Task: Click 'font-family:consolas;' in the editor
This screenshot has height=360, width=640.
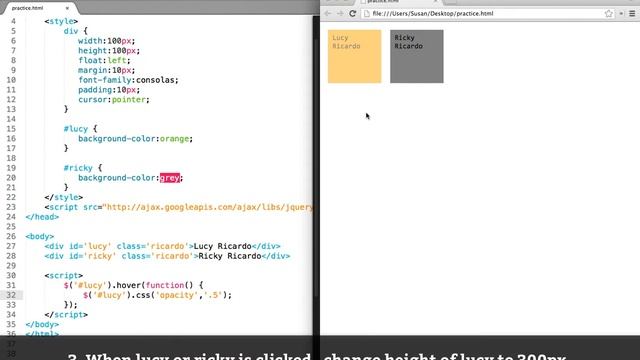Action: pos(128,80)
